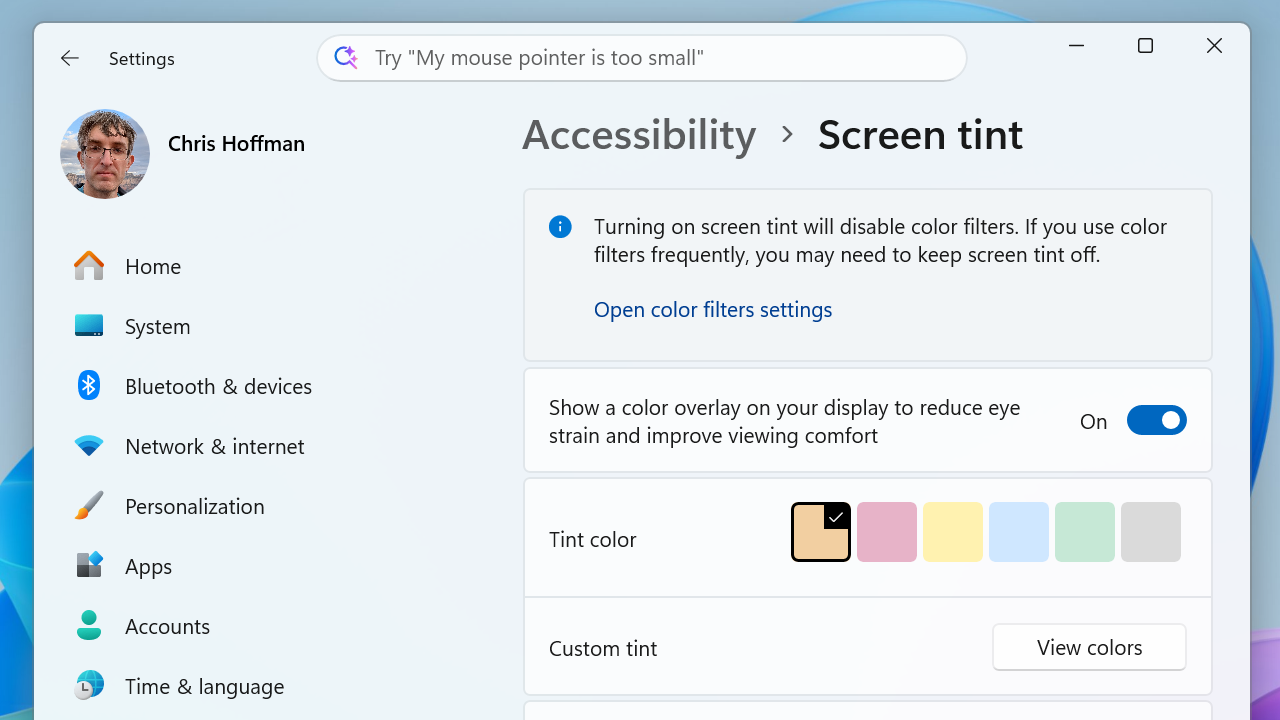Click into the settings search box
The width and height of the screenshot is (1280, 720).
(x=642, y=58)
